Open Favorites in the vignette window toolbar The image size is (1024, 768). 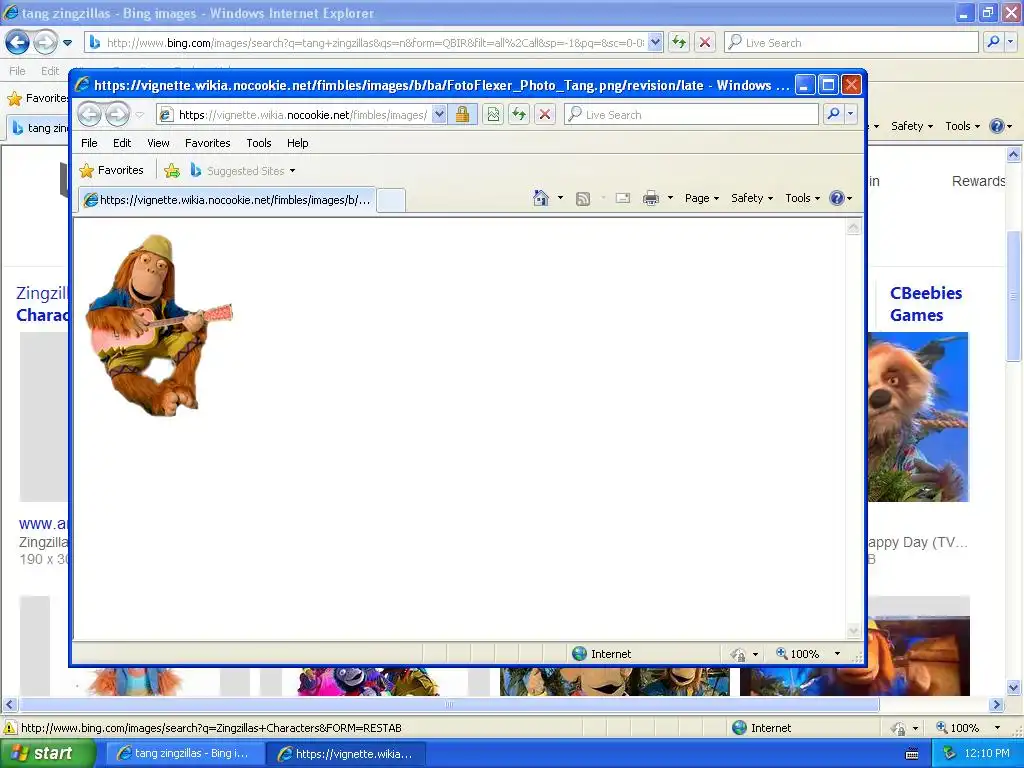(x=112, y=170)
